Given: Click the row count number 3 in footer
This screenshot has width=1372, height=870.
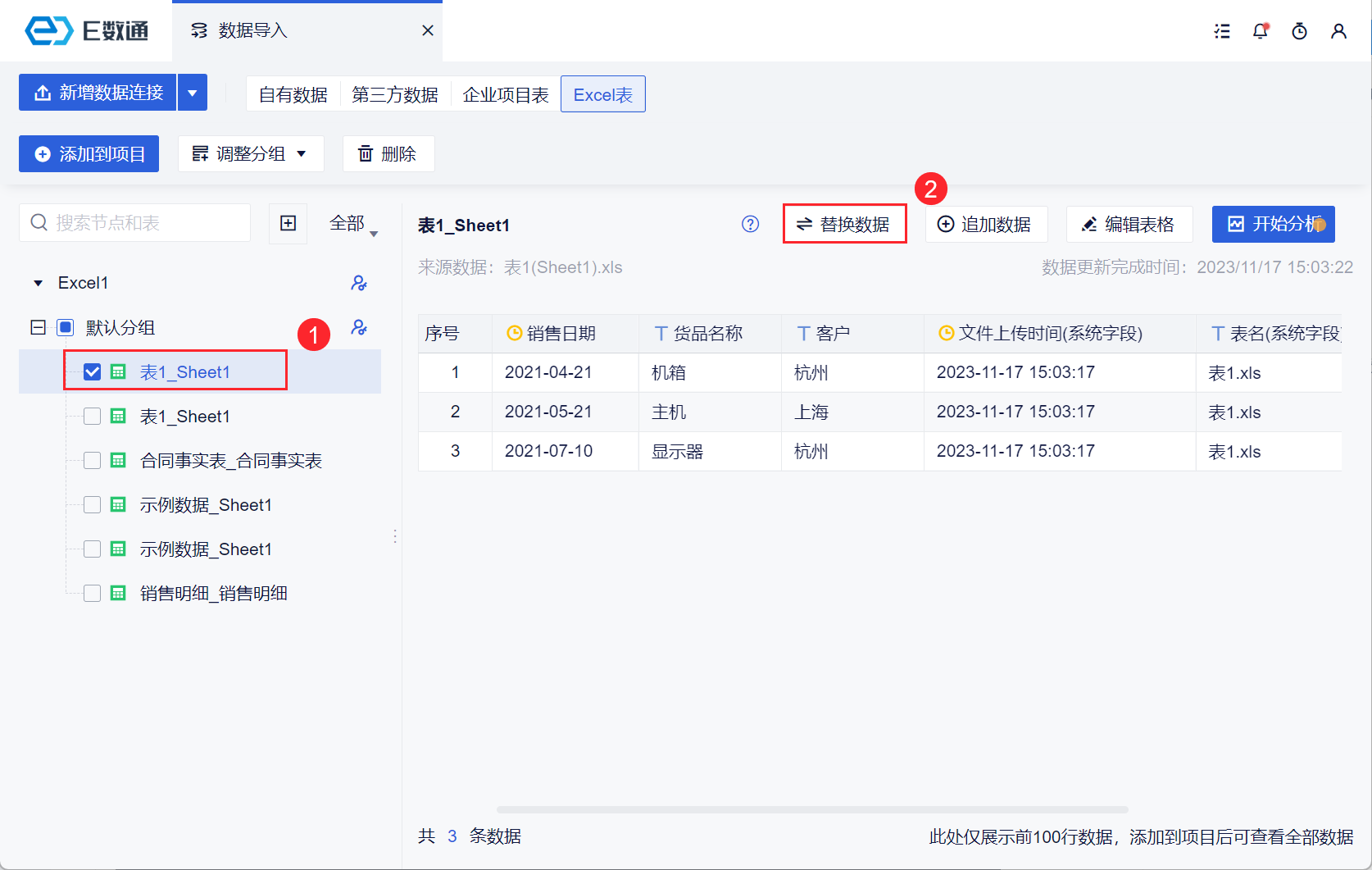Looking at the screenshot, I should (452, 836).
